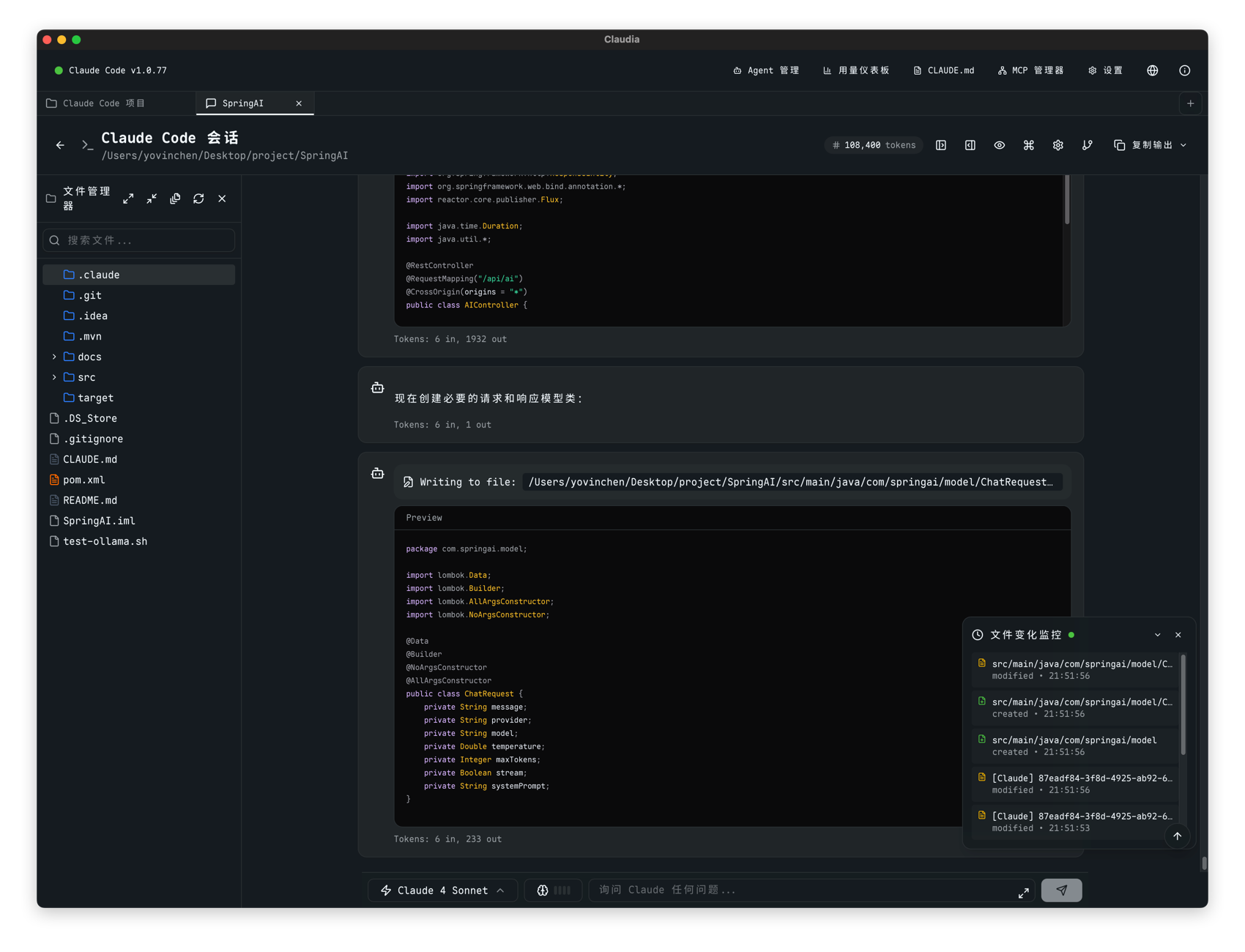The height and width of the screenshot is (952, 1245).
Task: Click the globe language icon in header
Action: (1152, 70)
